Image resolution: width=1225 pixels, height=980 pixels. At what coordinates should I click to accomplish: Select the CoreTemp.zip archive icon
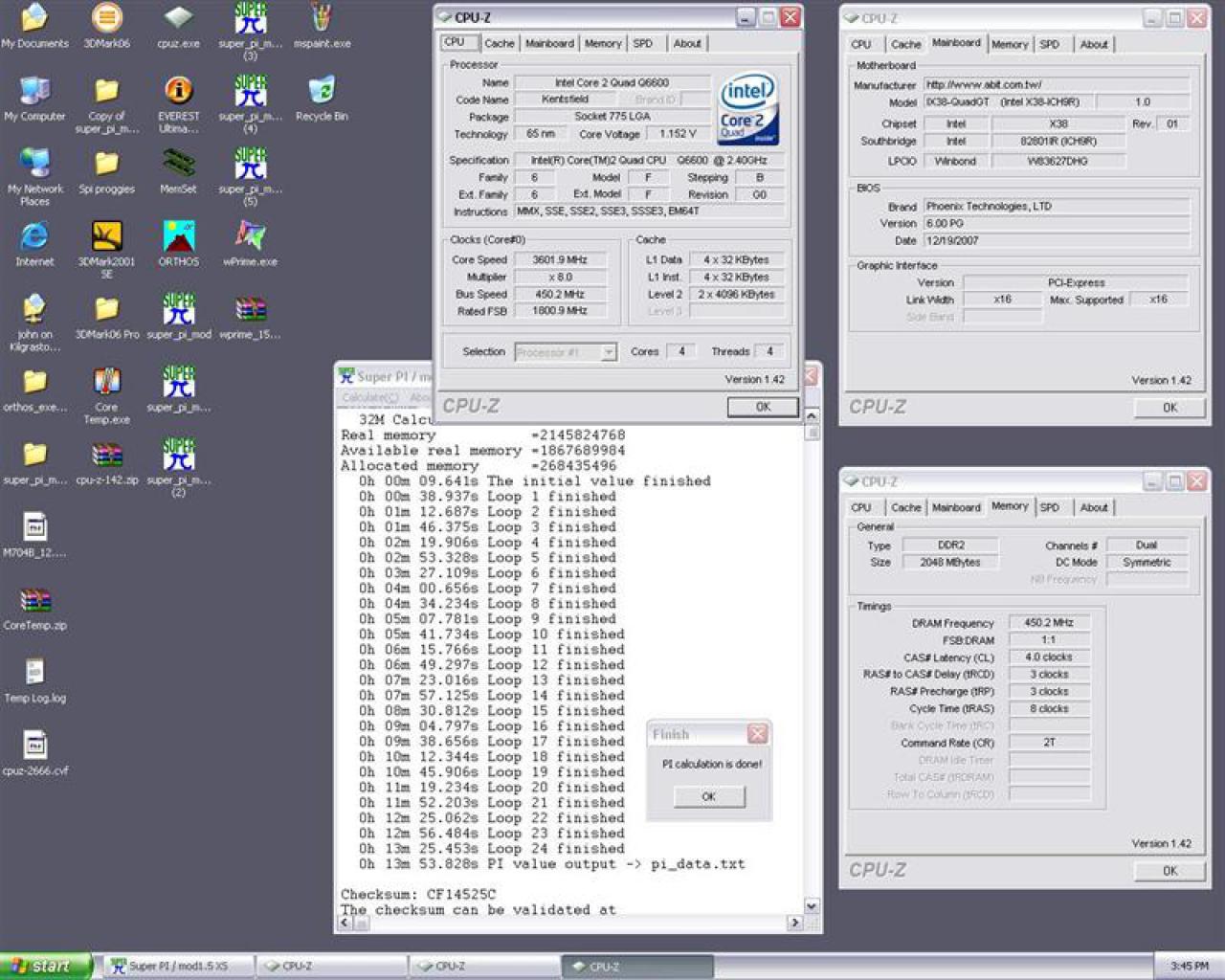[x=34, y=607]
